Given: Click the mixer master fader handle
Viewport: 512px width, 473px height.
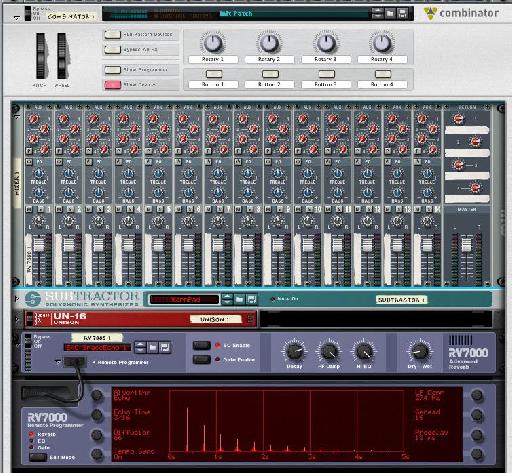Looking at the screenshot, I should pyautogui.click(x=466, y=245).
